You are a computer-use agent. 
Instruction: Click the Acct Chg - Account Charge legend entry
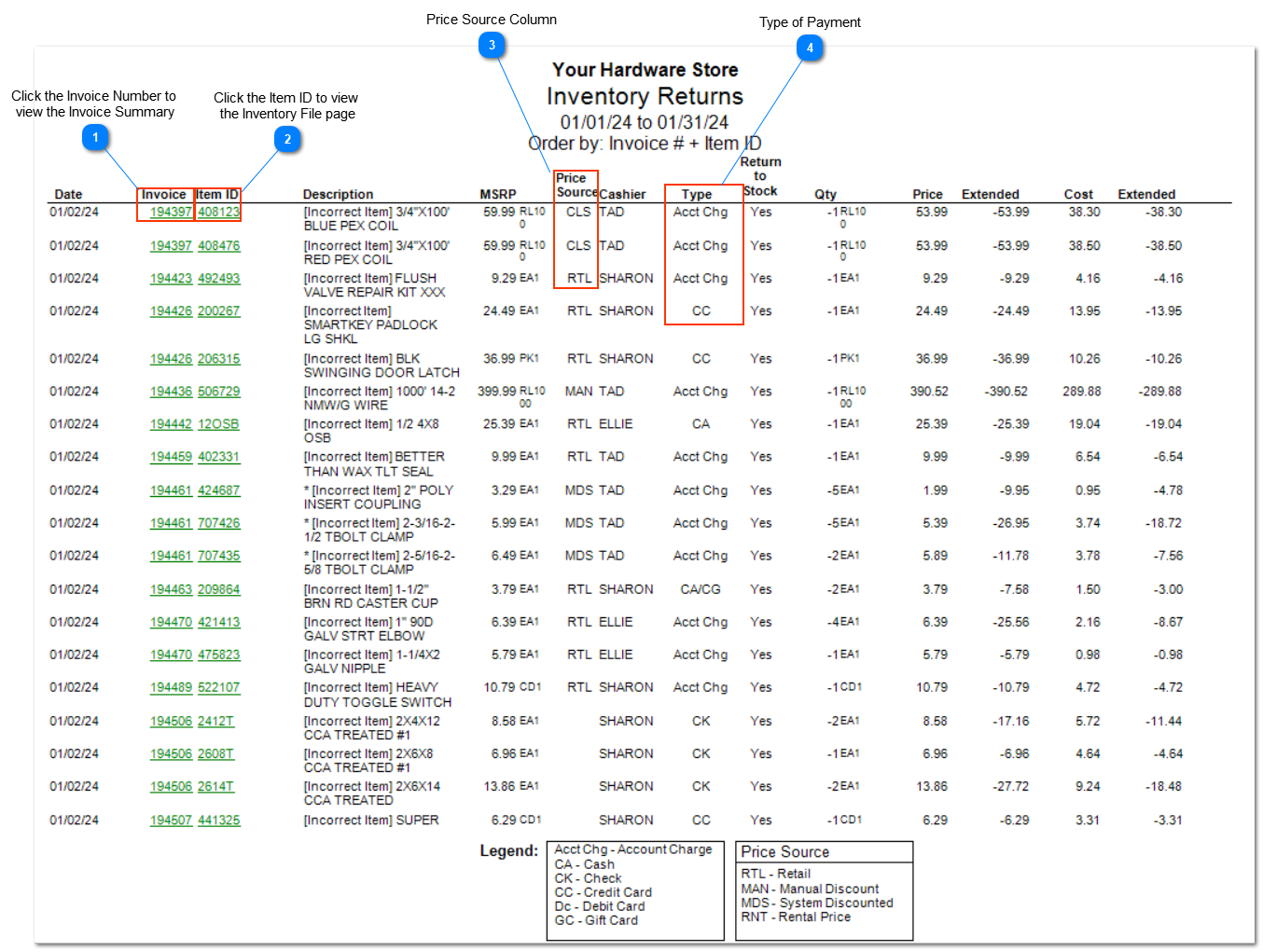tap(633, 849)
